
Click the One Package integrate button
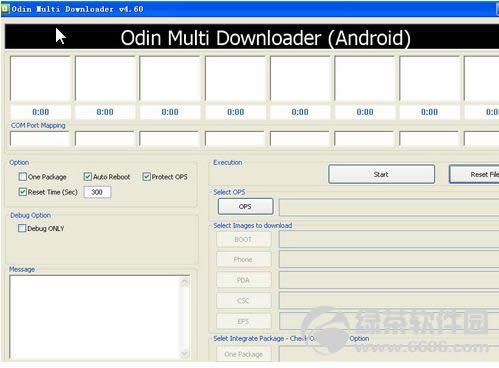pyautogui.click(x=244, y=354)
